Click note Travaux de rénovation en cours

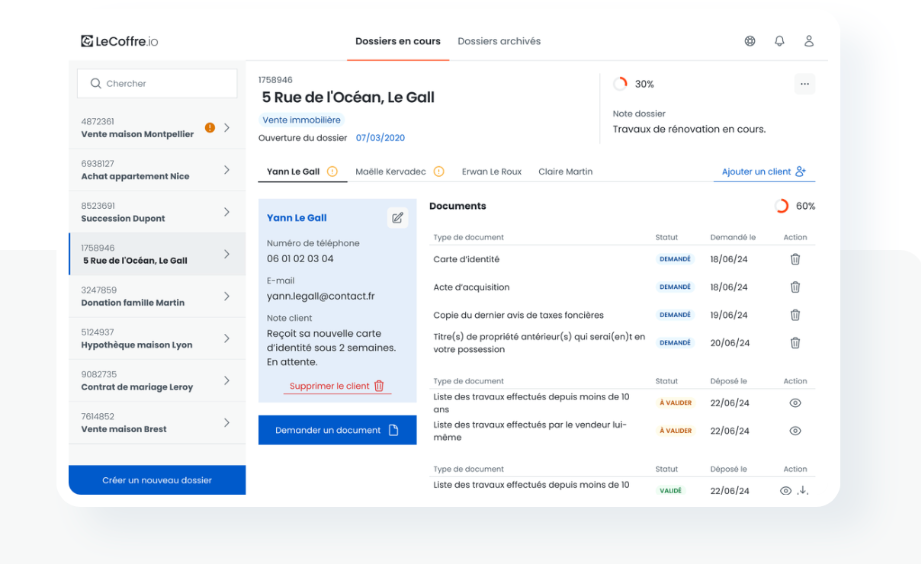pyautogui.click(x=689, y=129)
